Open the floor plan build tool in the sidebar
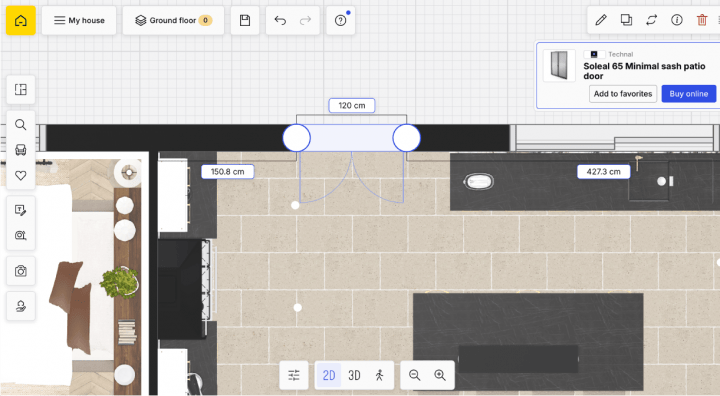Screen dimensions: 720x396 [21, 89]
